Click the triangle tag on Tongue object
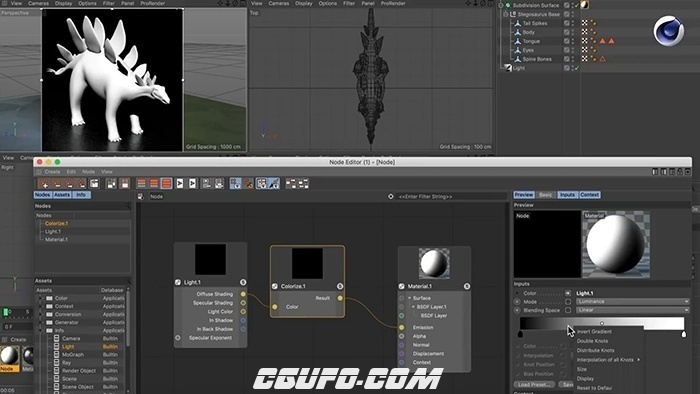The height and width of the screenshot is (394, 700). pyautogui.click(x=603, y=41)
